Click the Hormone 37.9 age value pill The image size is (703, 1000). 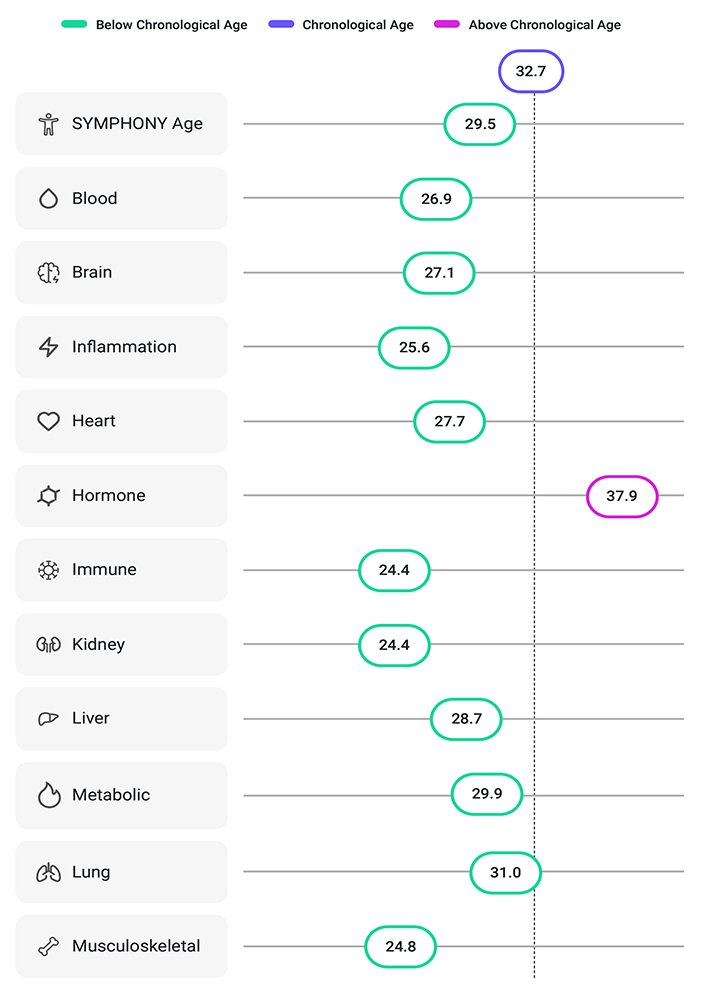(621, 496)
